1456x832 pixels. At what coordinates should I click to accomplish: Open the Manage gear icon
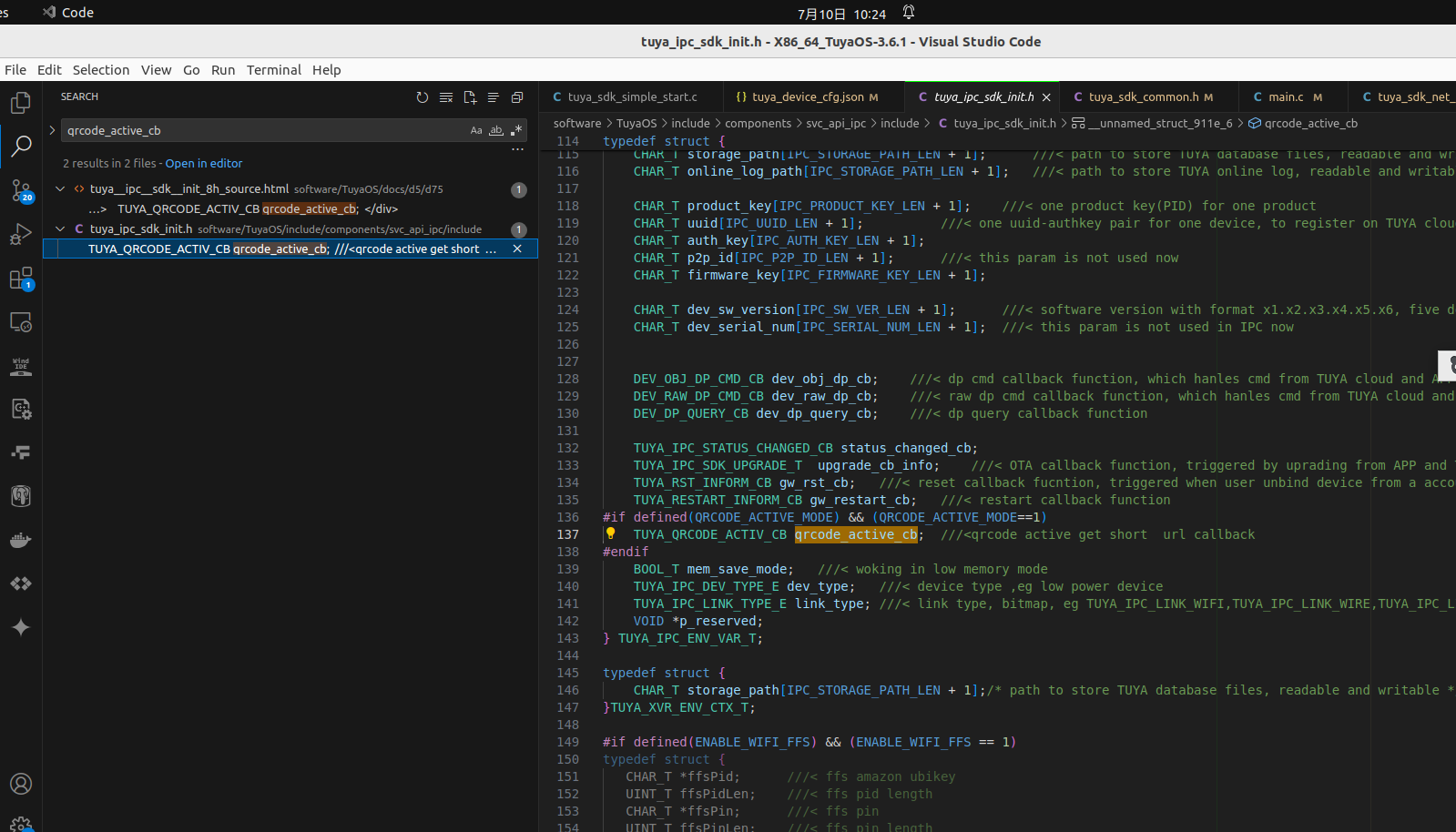tap(21, 825)
